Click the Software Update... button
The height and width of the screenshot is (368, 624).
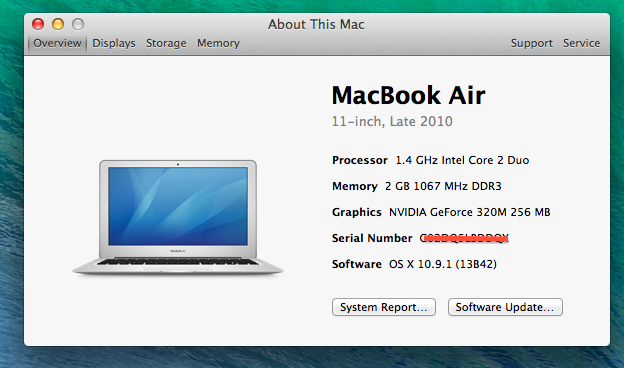pos(505,307)
